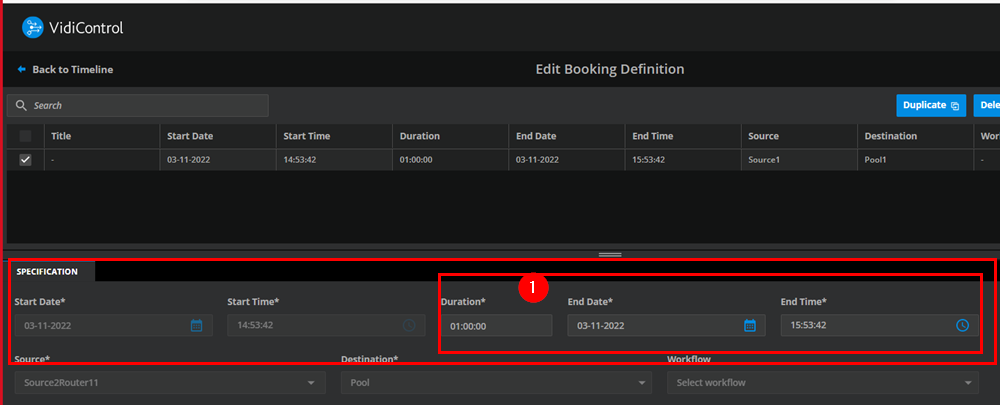Sort by the Destination column header
This screenshot has width=1000, height=405.
[x=891, y=136]
